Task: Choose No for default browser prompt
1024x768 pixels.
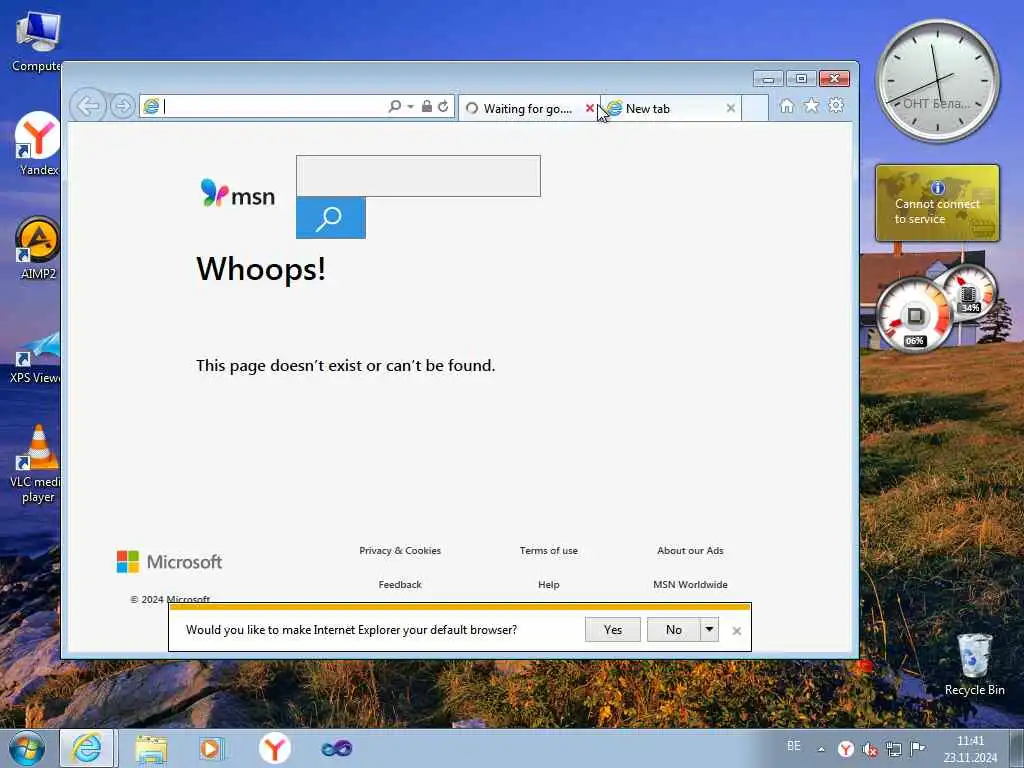Action: click(673, 630)
